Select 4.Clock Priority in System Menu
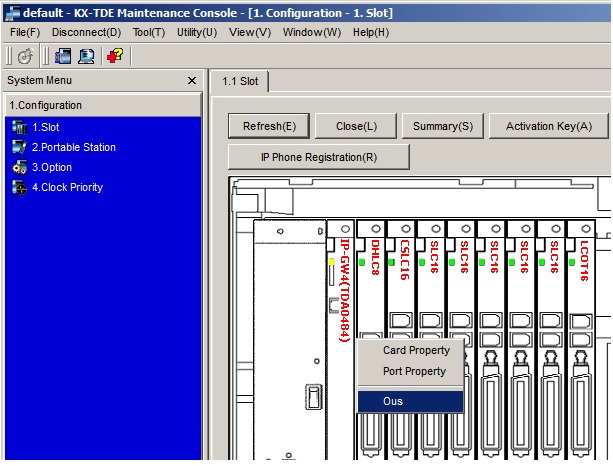 click(67, 187)
